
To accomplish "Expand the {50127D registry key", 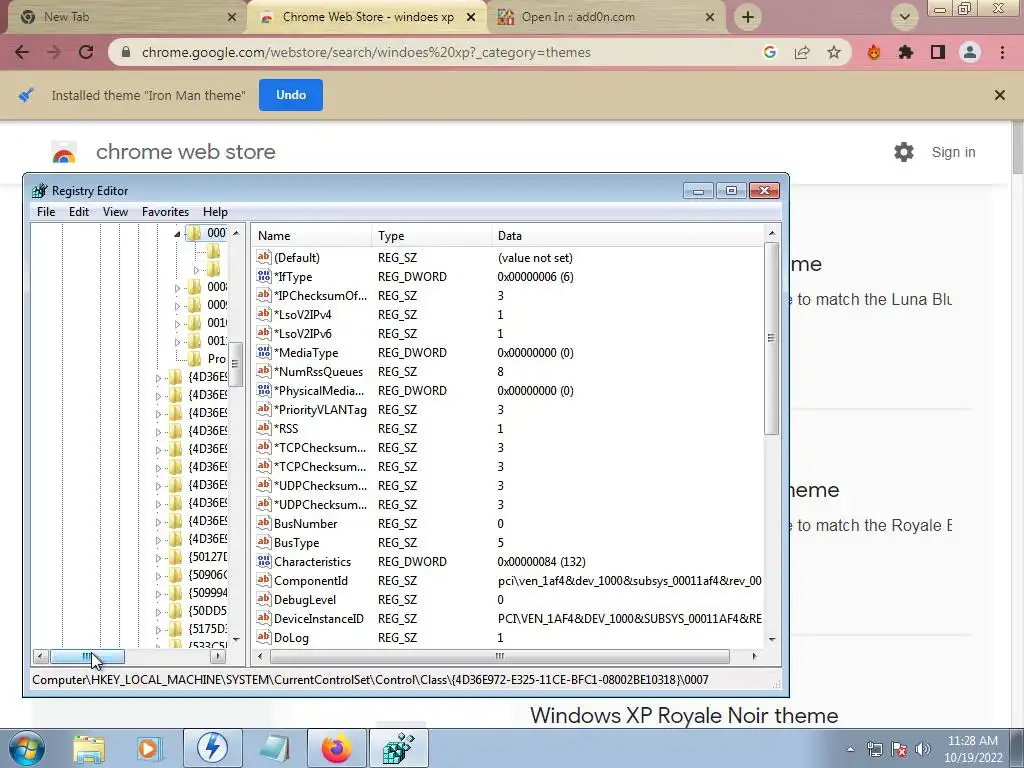I will coord(158,558).
